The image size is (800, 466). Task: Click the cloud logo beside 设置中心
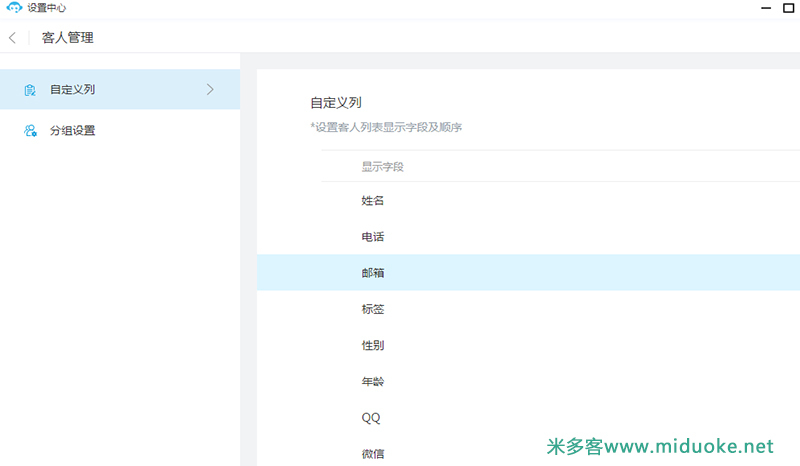click(14, 8)
